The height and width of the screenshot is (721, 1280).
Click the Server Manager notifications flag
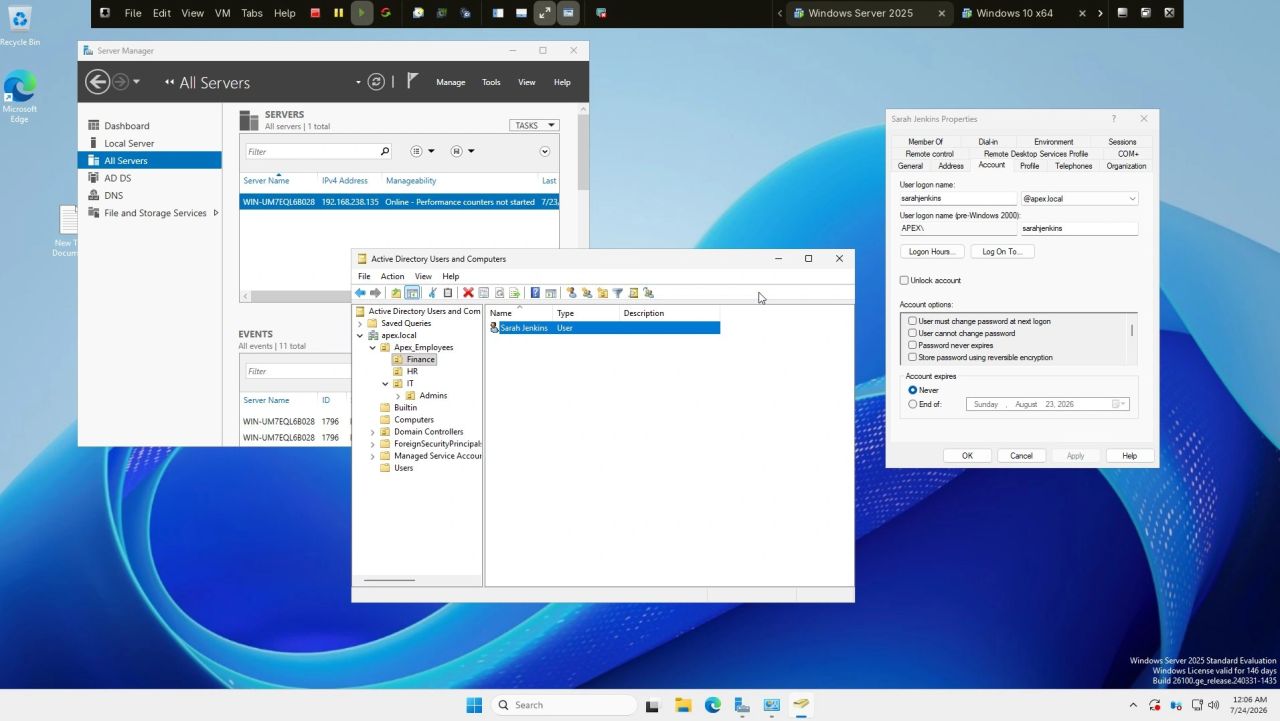pyautogui.click(x=413, y=82)
